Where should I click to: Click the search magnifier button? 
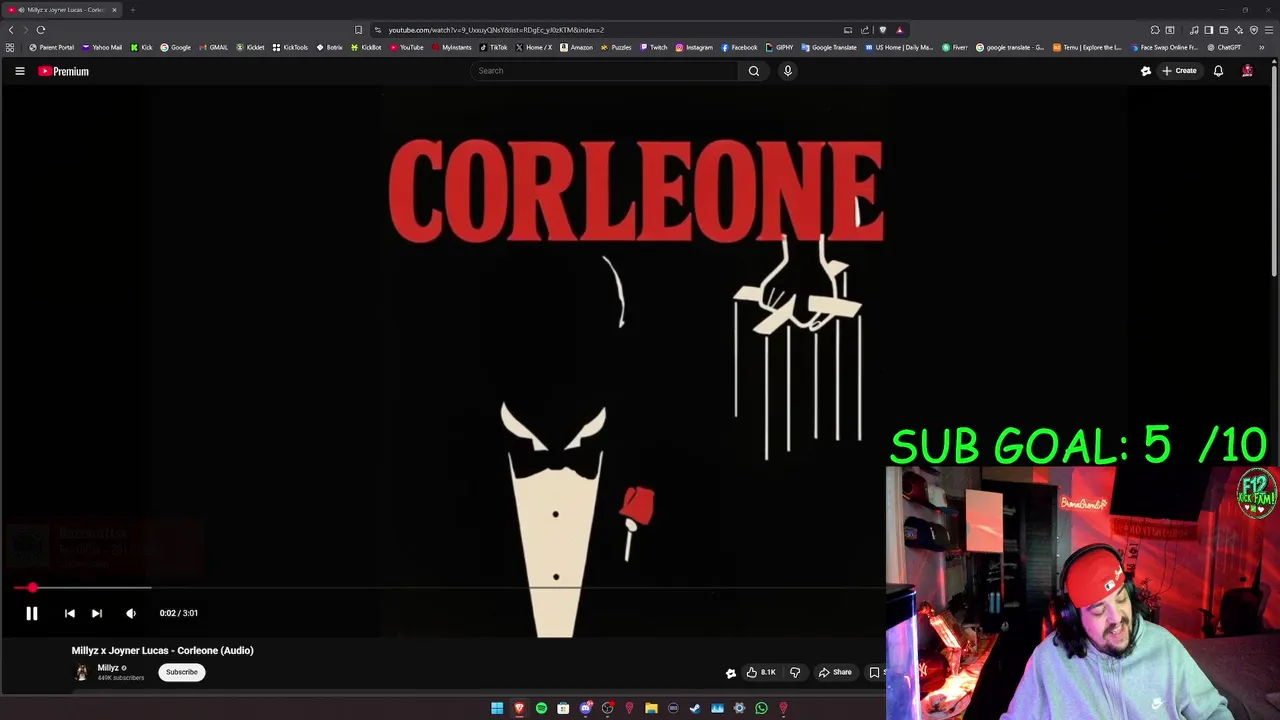point(754,71)
